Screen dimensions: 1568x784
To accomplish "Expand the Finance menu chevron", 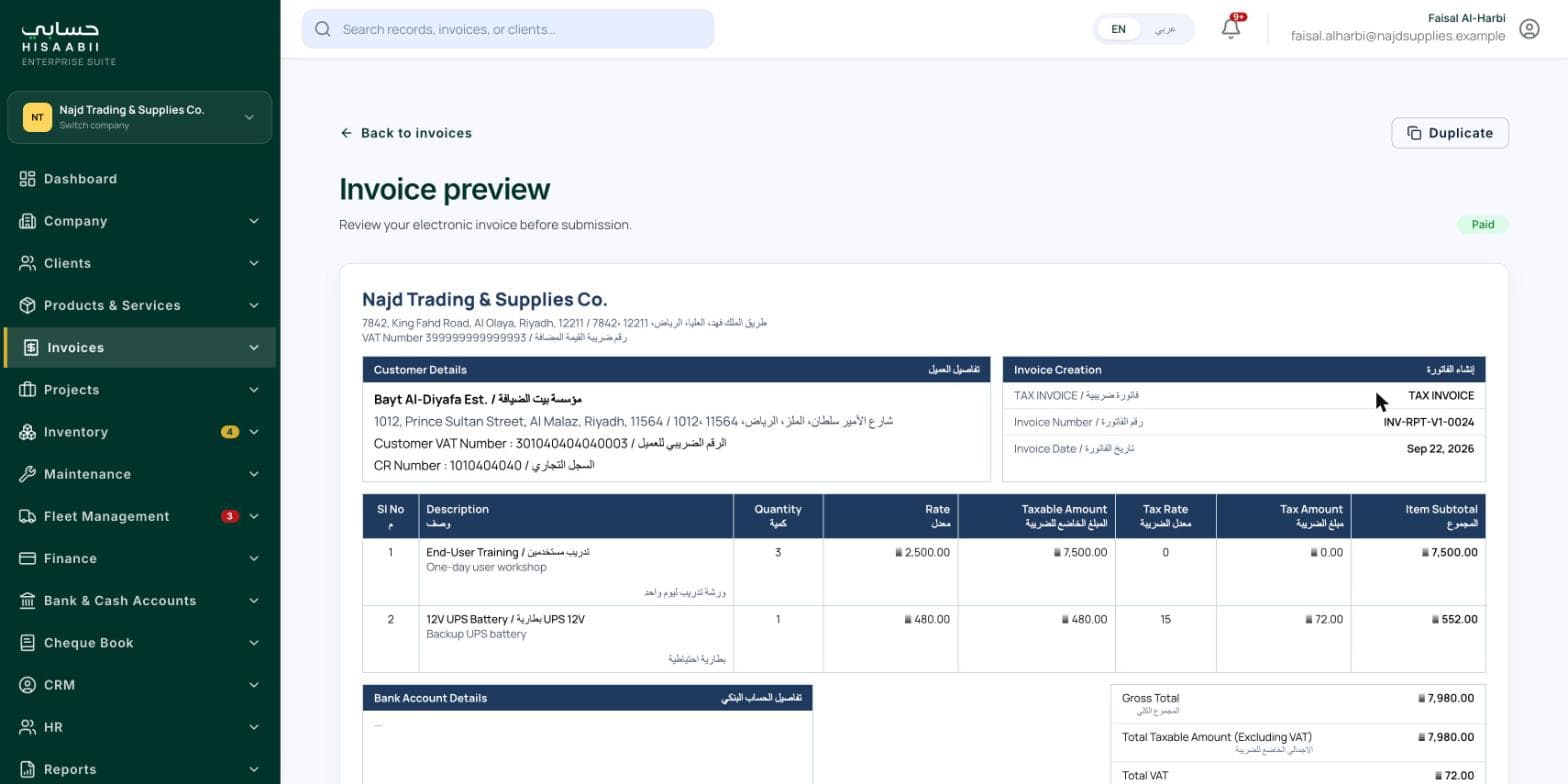I will click(253, 558).
